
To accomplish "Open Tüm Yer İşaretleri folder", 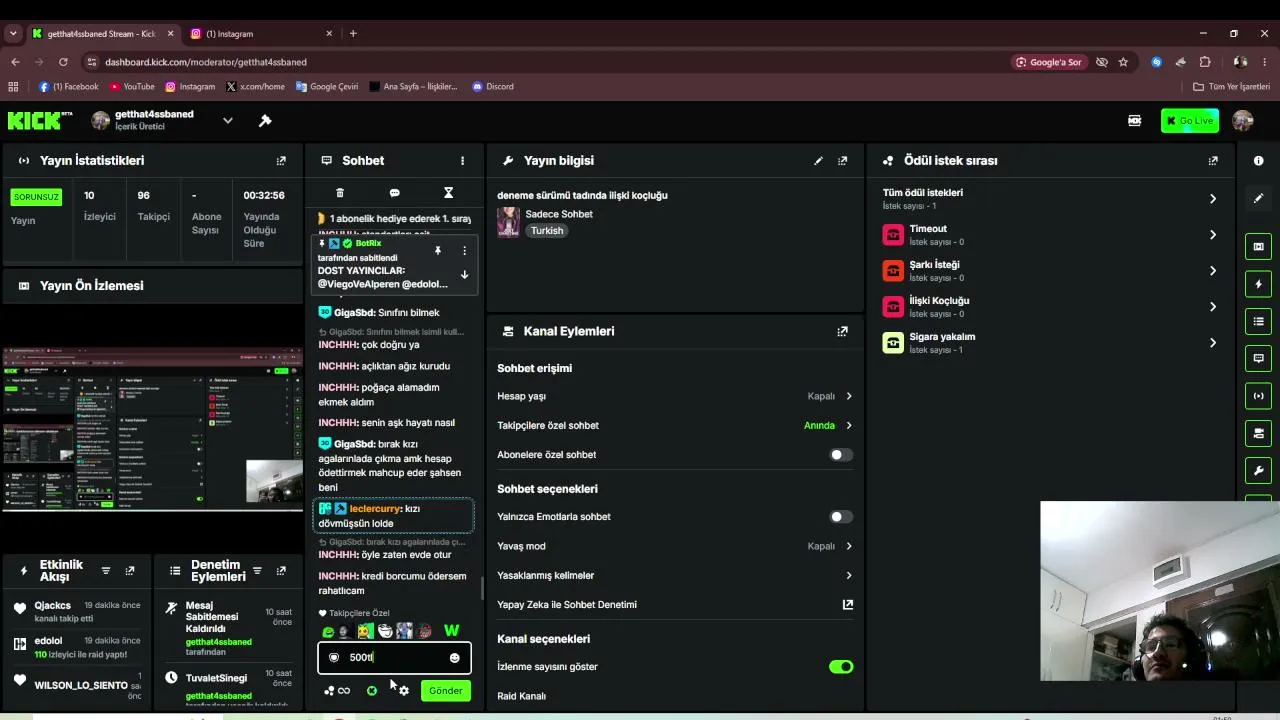I will click(x=1231, y=86).
